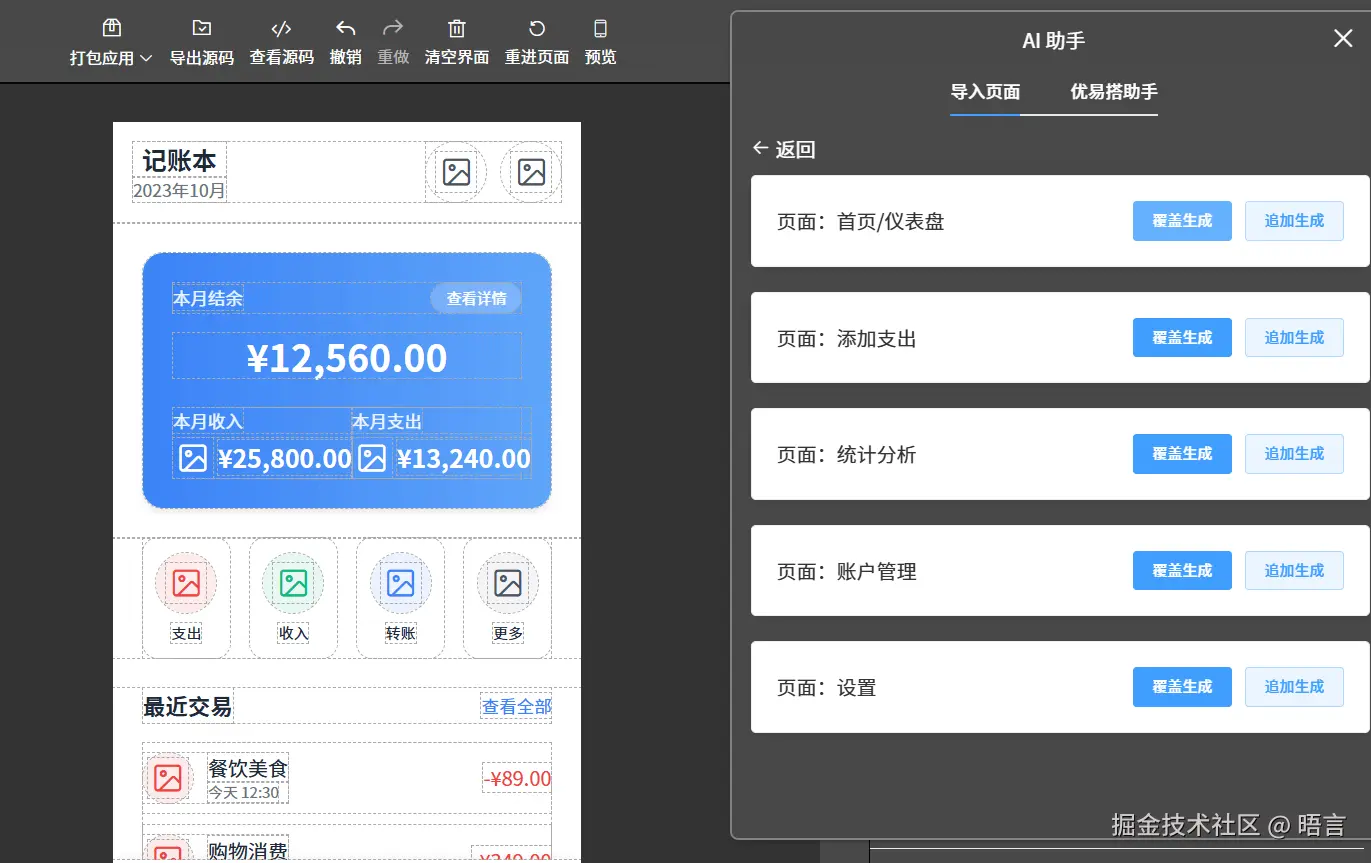Click 追加生成 for 设置 page

pyautogui.click(x=1294, y=687)
